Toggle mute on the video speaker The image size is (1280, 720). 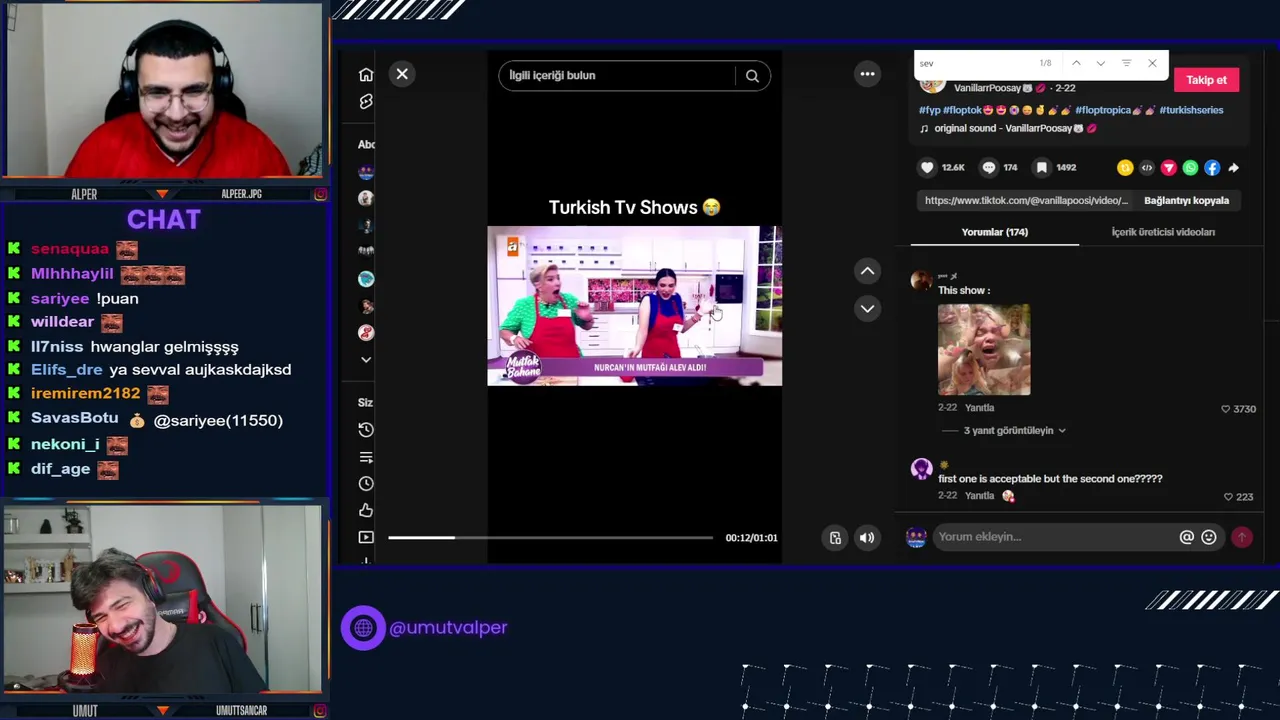867,538
